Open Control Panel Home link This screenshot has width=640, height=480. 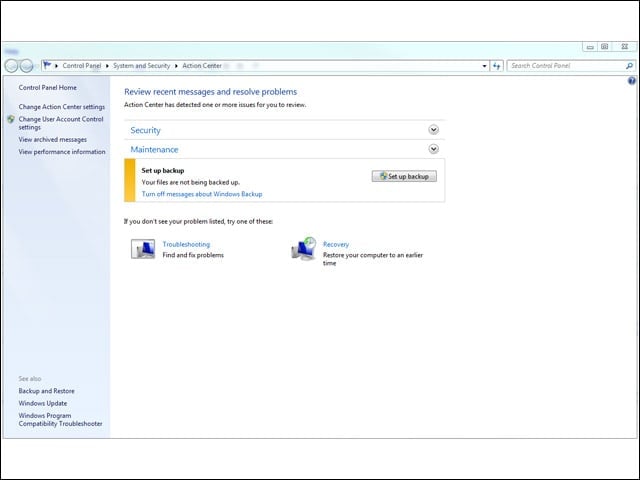coord(47,87)
